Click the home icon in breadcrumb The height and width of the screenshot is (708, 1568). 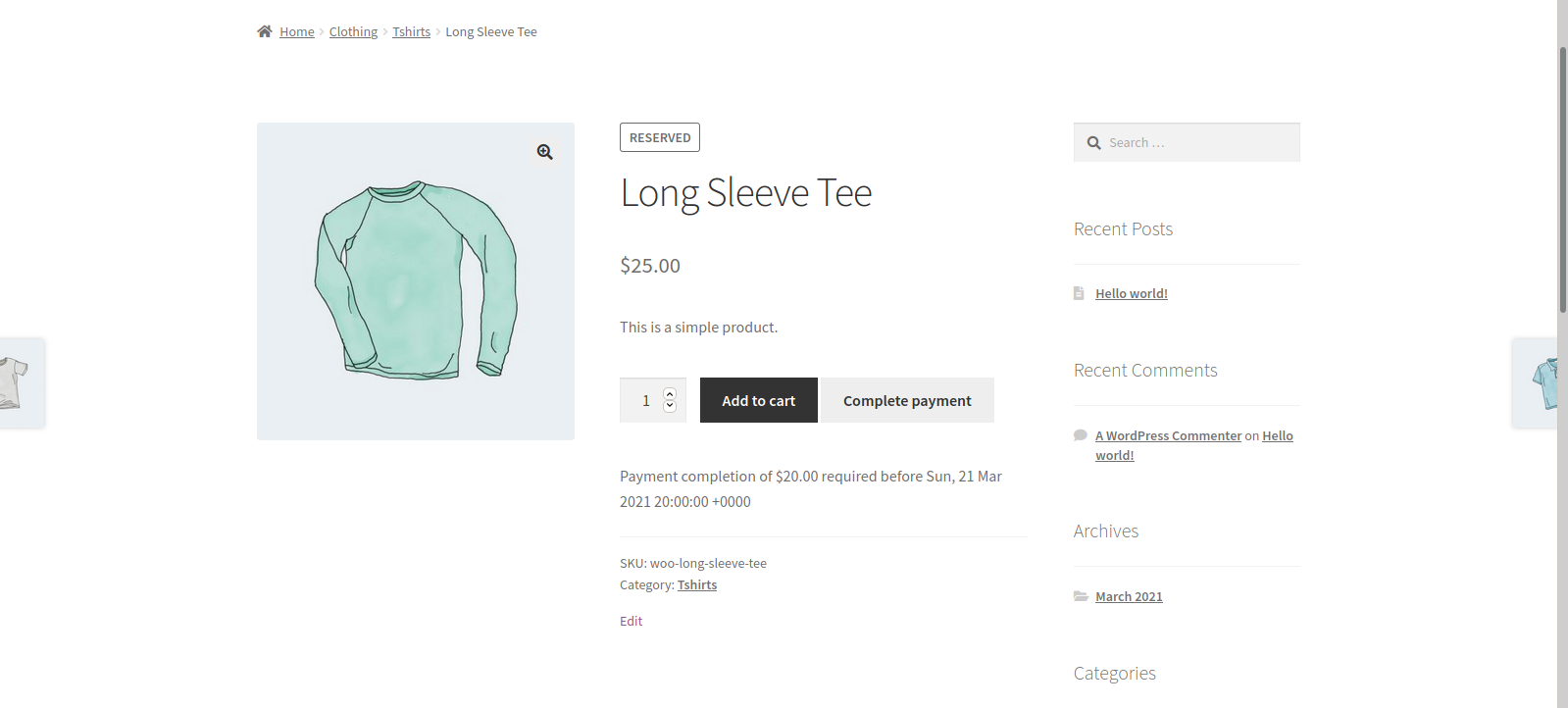click(x=265, y=31)
